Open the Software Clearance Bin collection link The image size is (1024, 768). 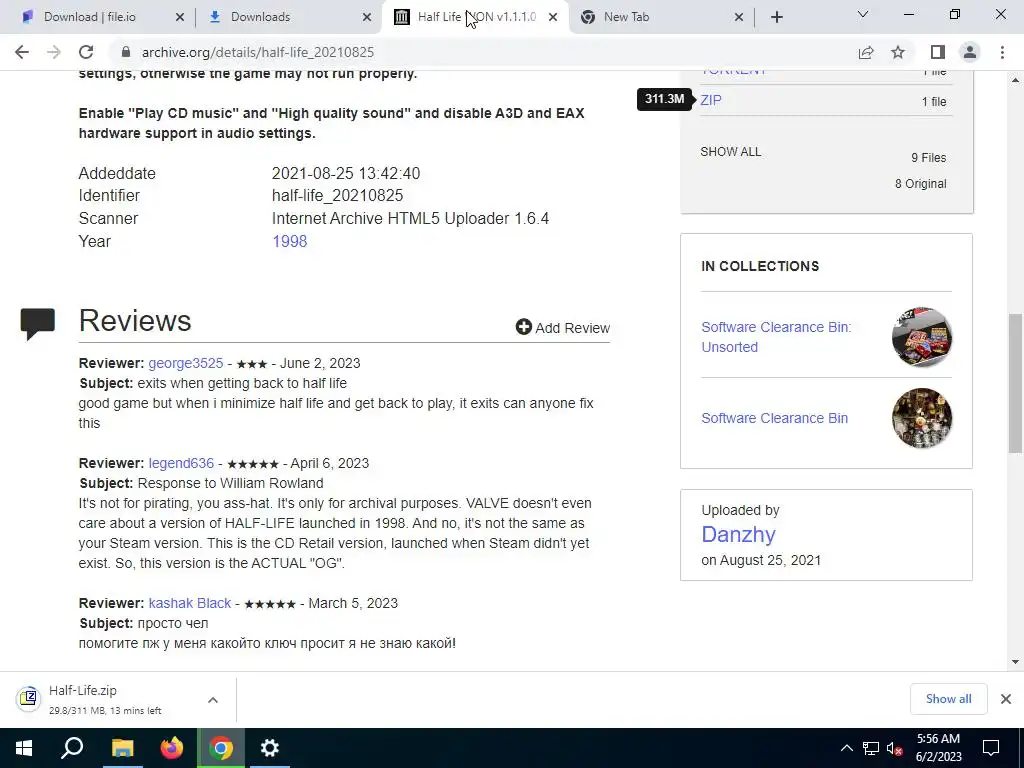click(x=775, y=418)
